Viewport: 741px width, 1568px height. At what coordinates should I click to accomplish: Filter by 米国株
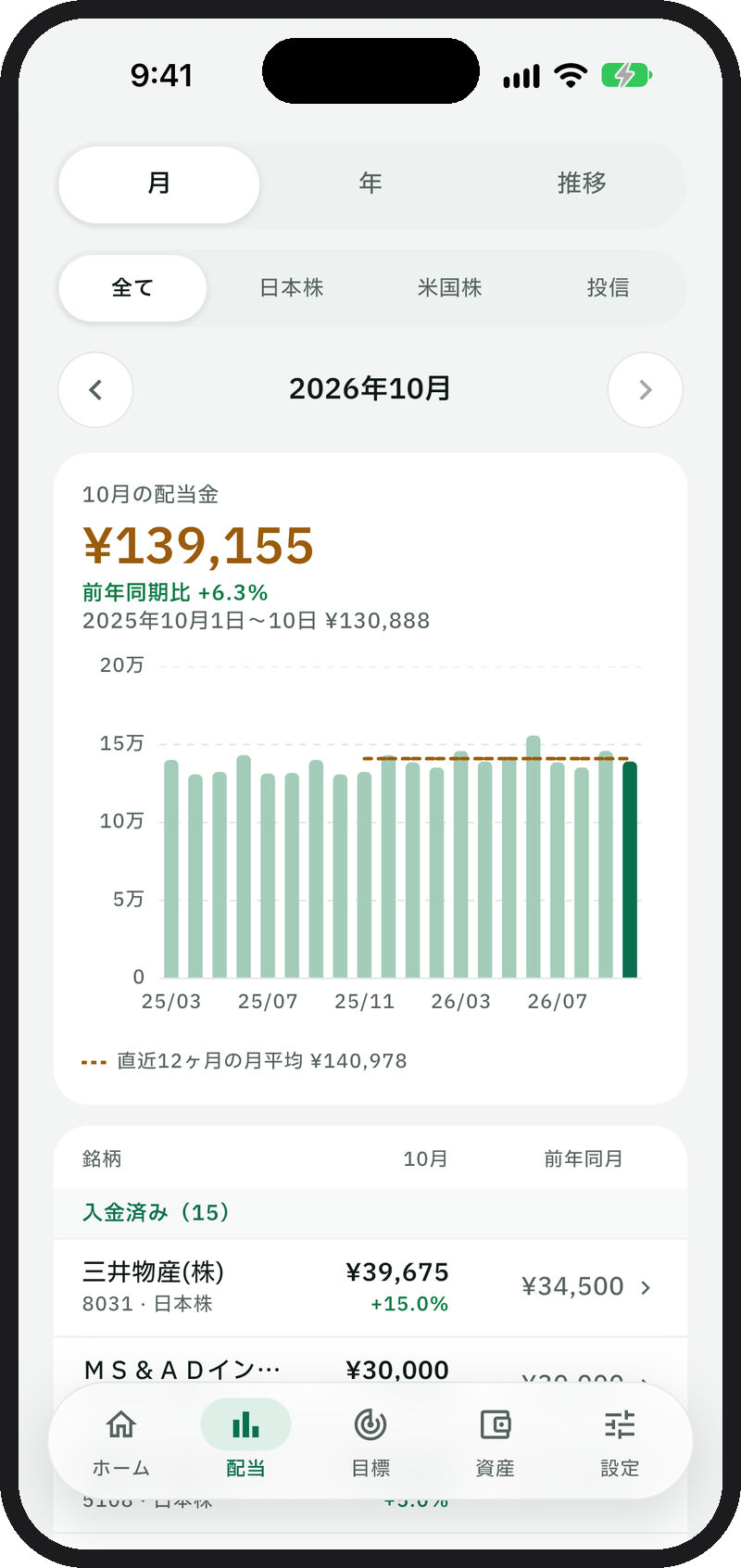(449, 288)
